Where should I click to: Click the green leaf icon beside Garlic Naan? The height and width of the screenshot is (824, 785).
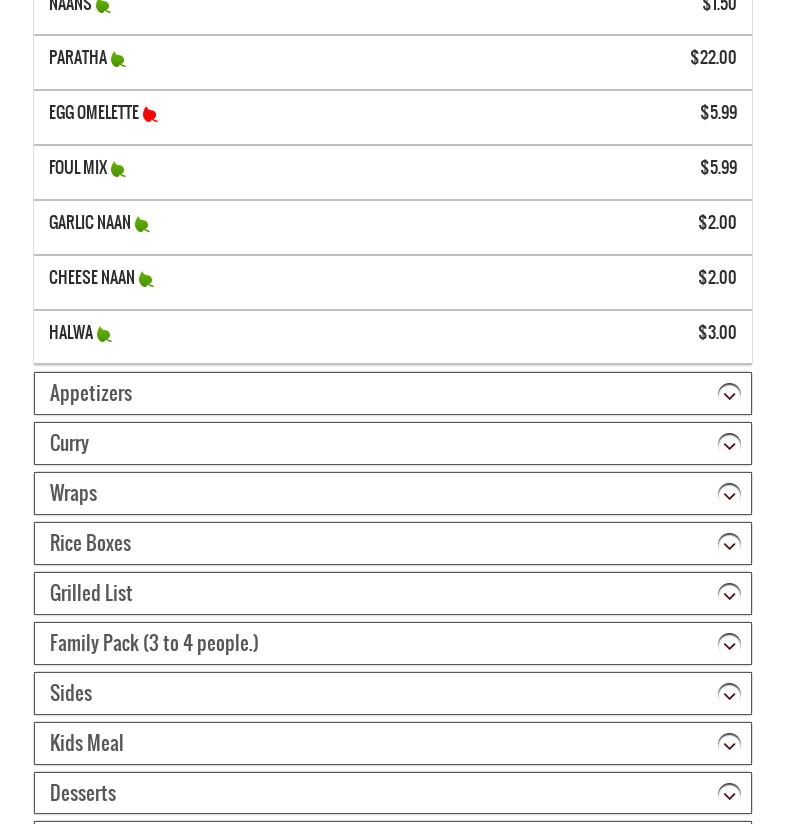click(x=142, y=225)
